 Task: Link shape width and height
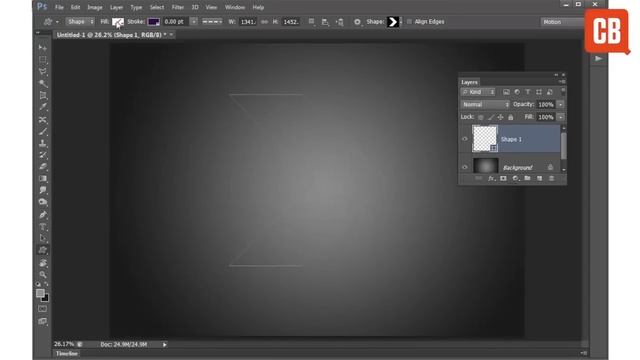tap(264, 22)
